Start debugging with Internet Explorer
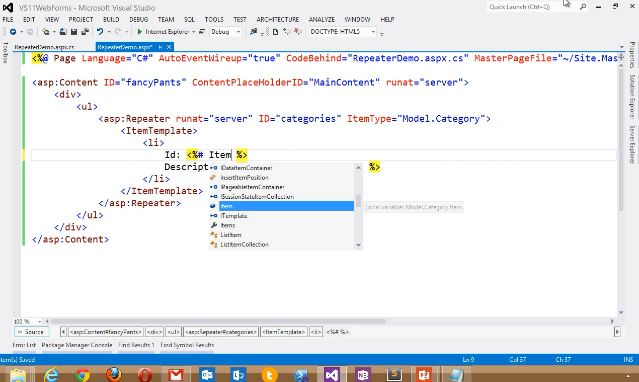639x382 pixels. click(x=163, y=31)
